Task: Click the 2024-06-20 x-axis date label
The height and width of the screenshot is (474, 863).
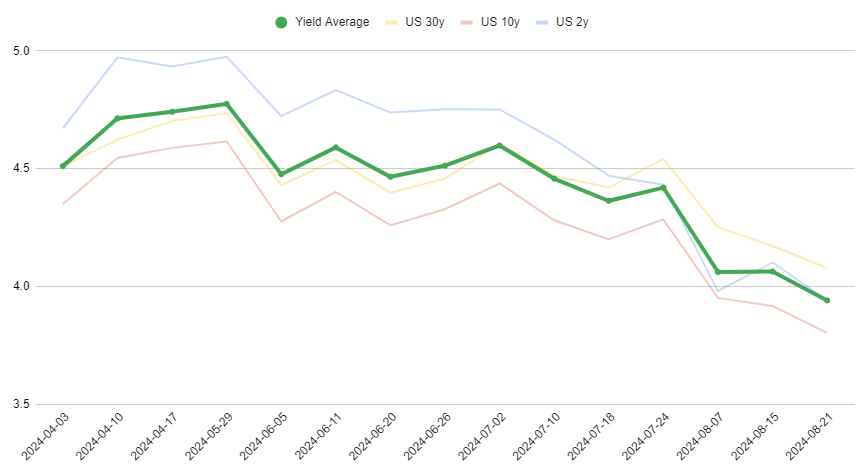Action: (x=372, y=440)
